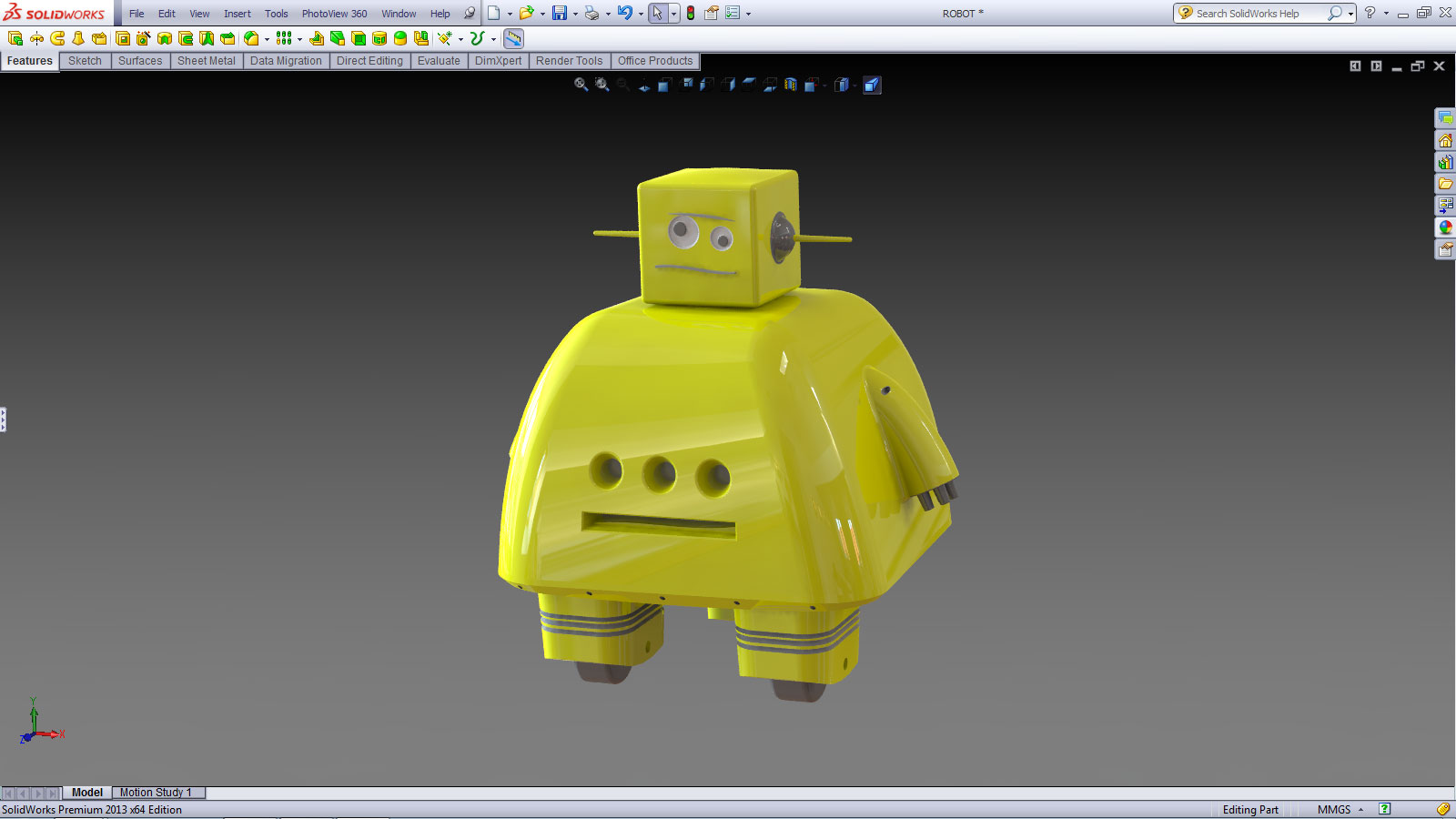1456x819 pixels.
Task: Select the Swept Boss/Base tool
Action: coord(57,38)
